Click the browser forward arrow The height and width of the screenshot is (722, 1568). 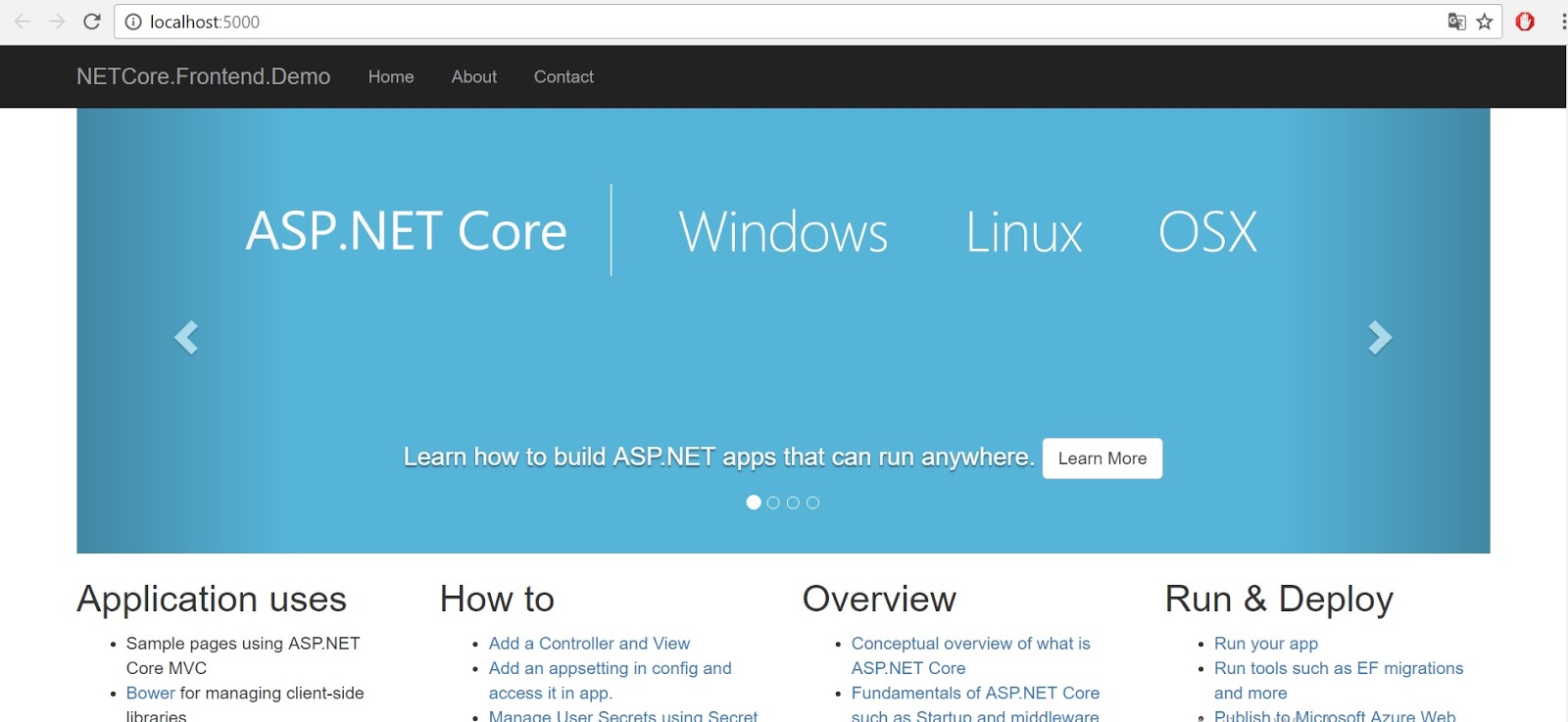[57, 22]
